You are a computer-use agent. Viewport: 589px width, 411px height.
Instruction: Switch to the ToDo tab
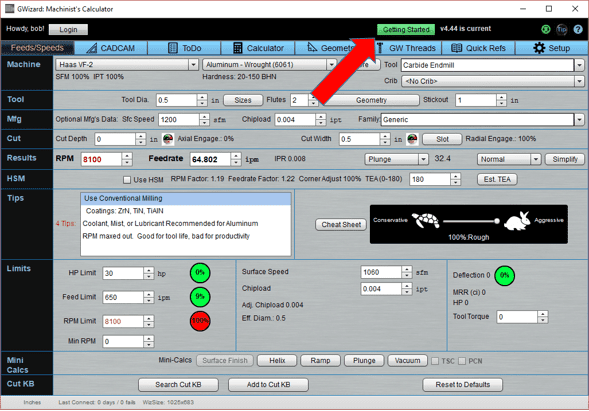tap(184, 48)
